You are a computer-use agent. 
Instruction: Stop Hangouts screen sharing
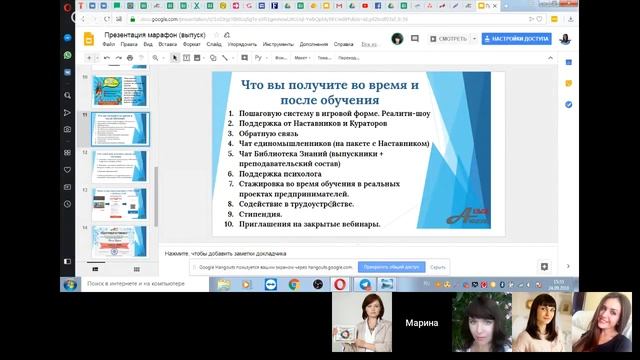tap(391, 267)
